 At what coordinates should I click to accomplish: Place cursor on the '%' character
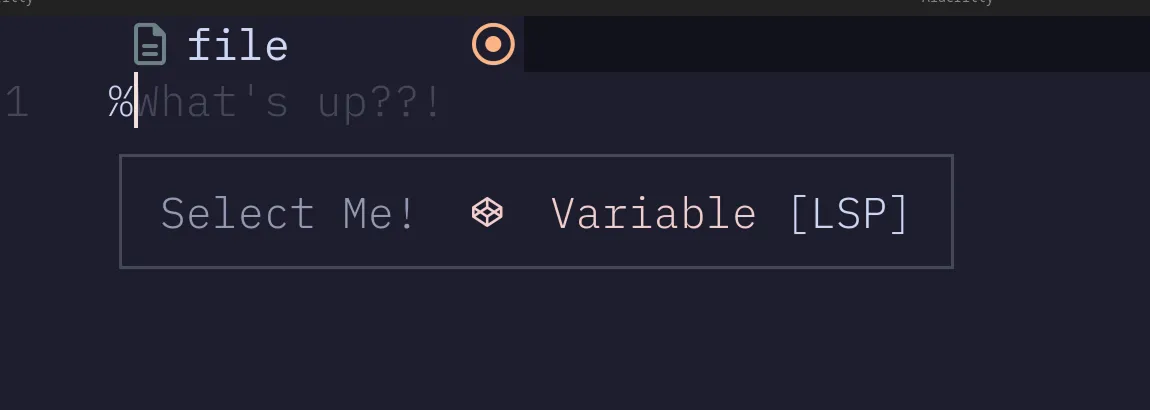120,103
